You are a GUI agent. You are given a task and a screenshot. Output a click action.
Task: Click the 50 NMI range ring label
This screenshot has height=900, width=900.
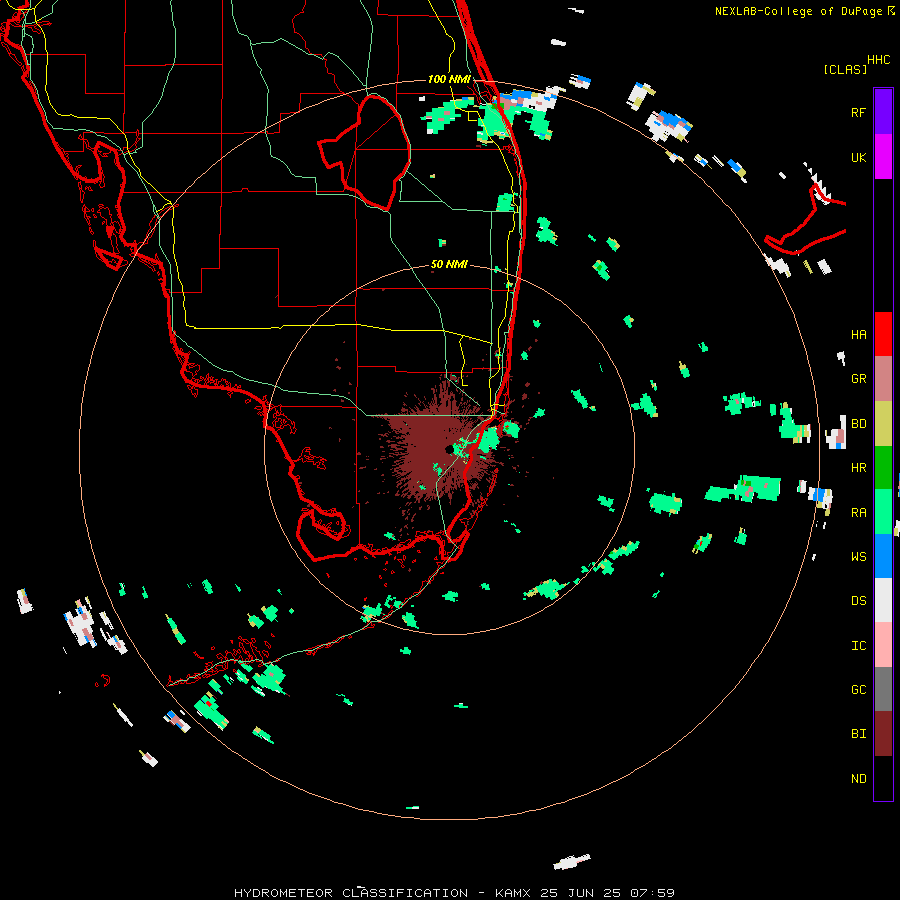[x=449, y=265]
